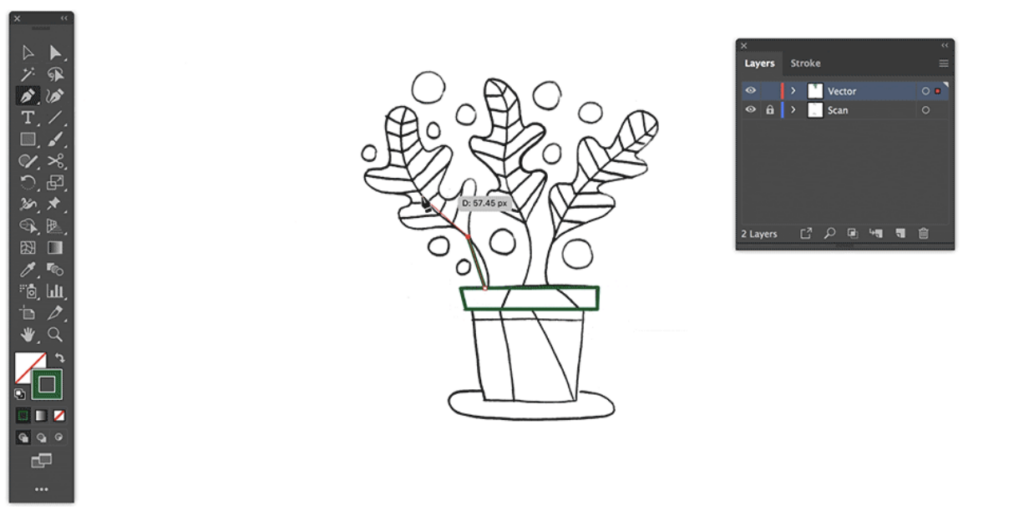Pick the Zoom tool in the toolbar

point(55,334)
